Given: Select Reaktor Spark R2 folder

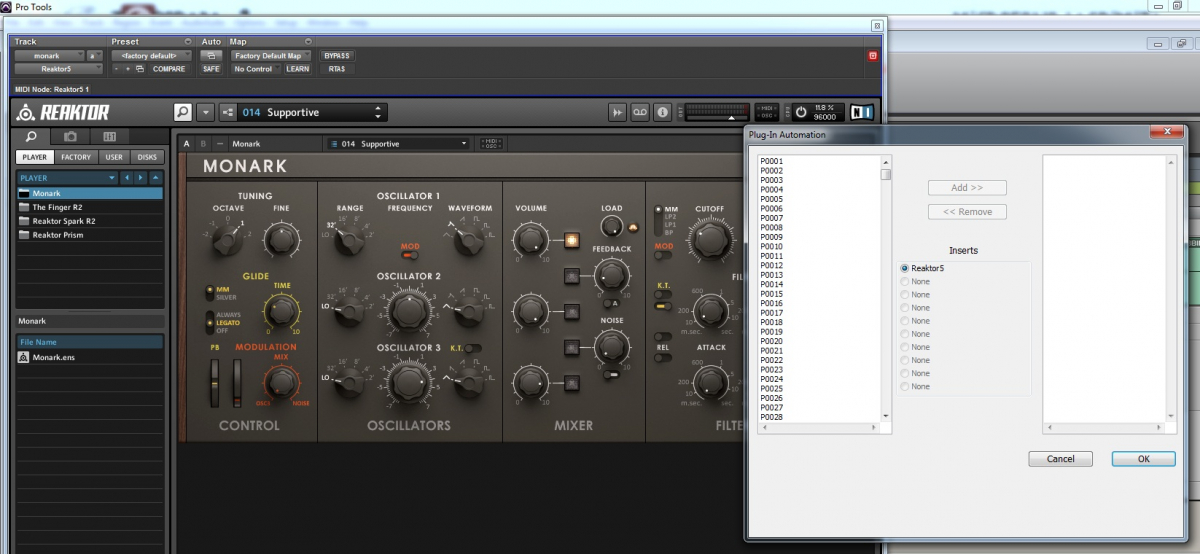Looking at the screenshot, I should click(x=90, y=221).
